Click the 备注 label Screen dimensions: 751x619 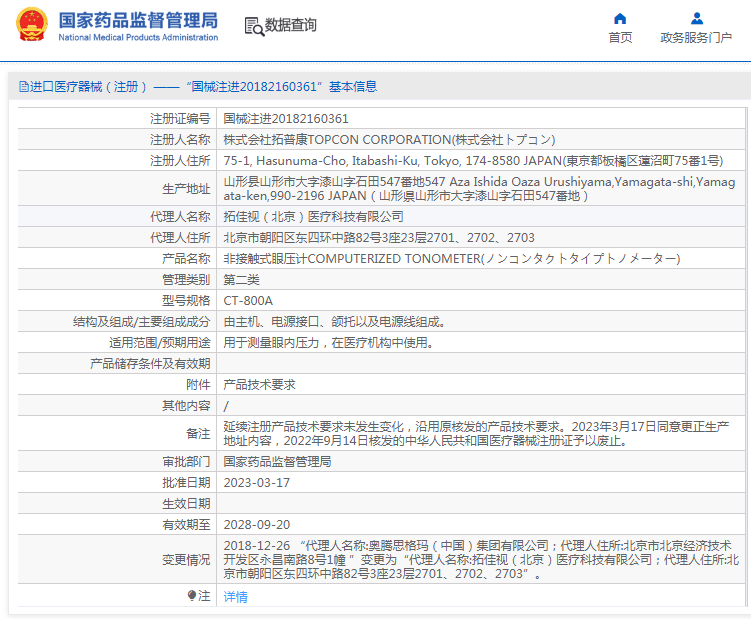coord(198,434)
